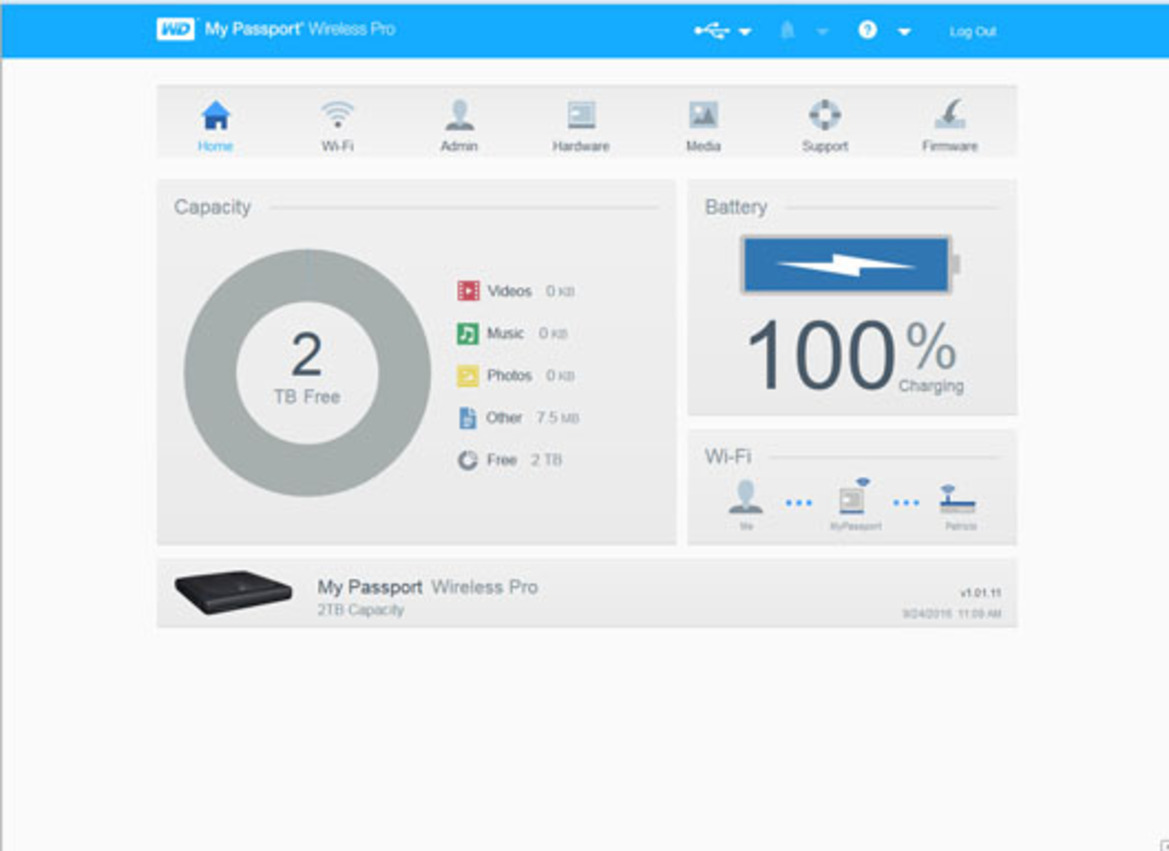This screenshot has width=1169, height=851.
Task: Click the charging battery graphic
Action: coord(849,265)
